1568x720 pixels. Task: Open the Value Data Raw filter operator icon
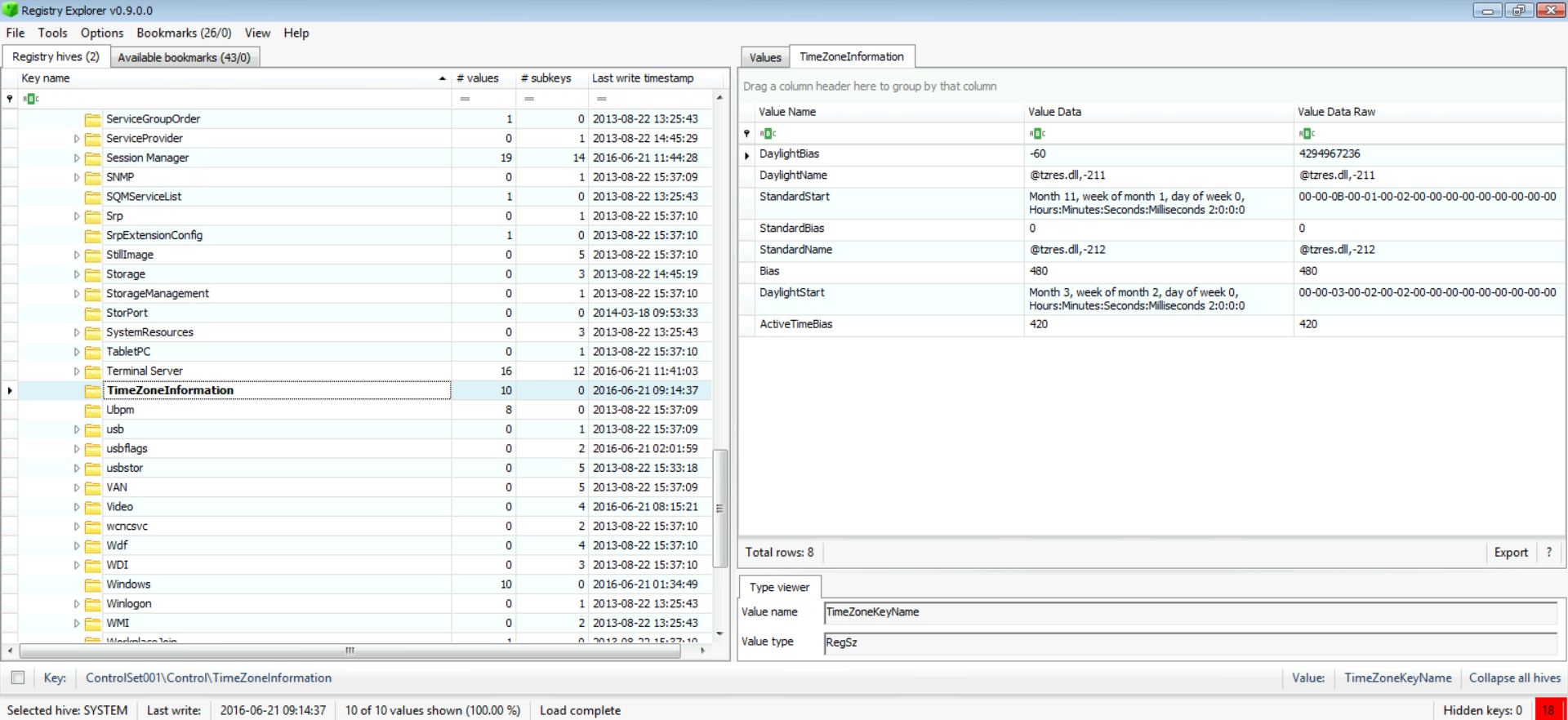[1307, 133]
